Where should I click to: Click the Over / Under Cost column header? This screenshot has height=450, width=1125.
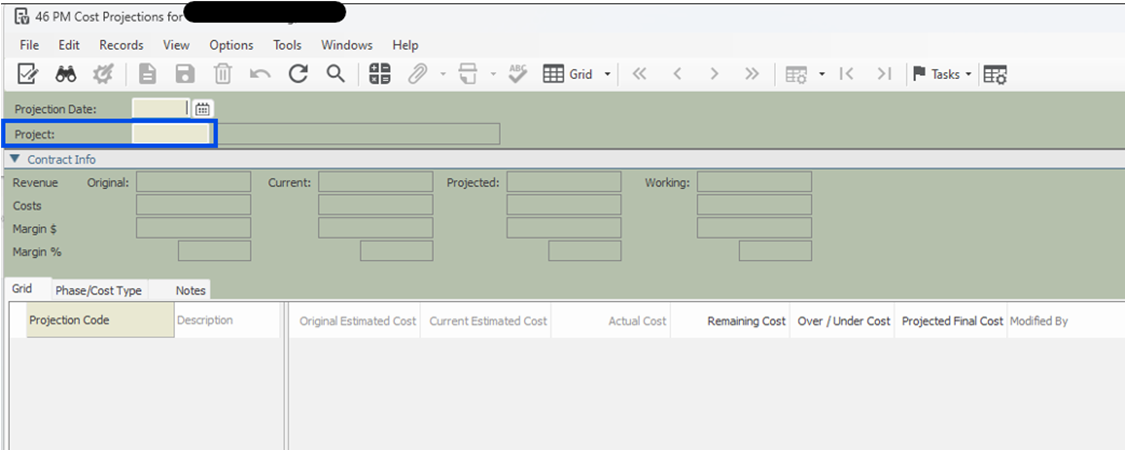[x=844, y=321]
